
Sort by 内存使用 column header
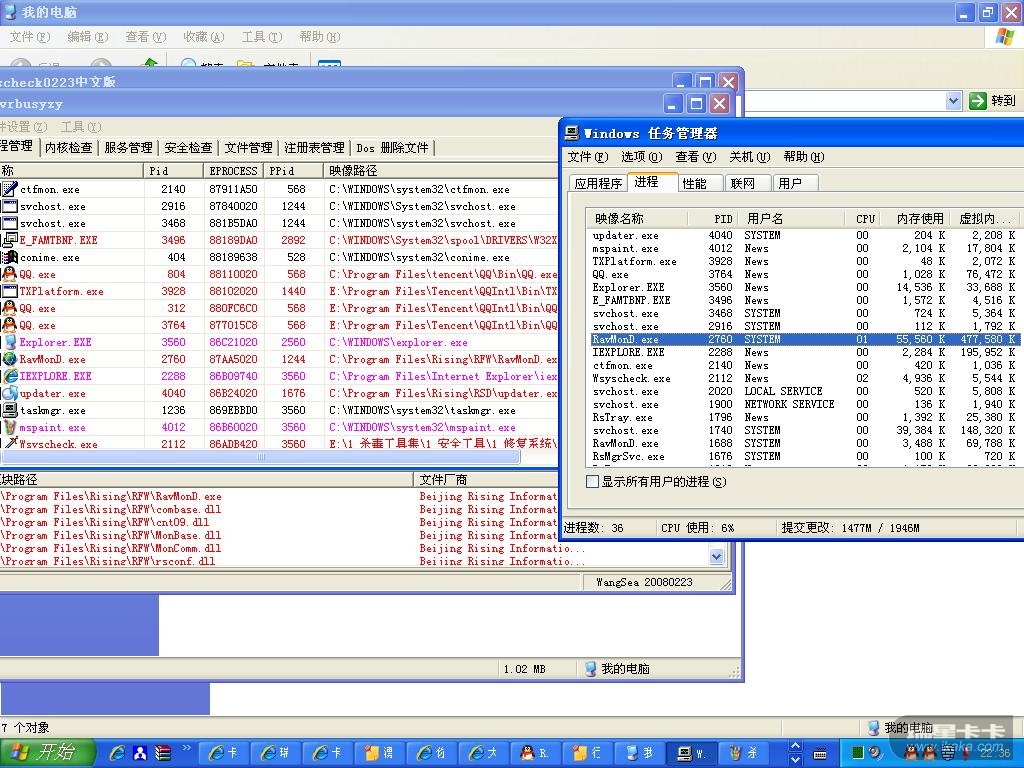(x=919, y=218)
